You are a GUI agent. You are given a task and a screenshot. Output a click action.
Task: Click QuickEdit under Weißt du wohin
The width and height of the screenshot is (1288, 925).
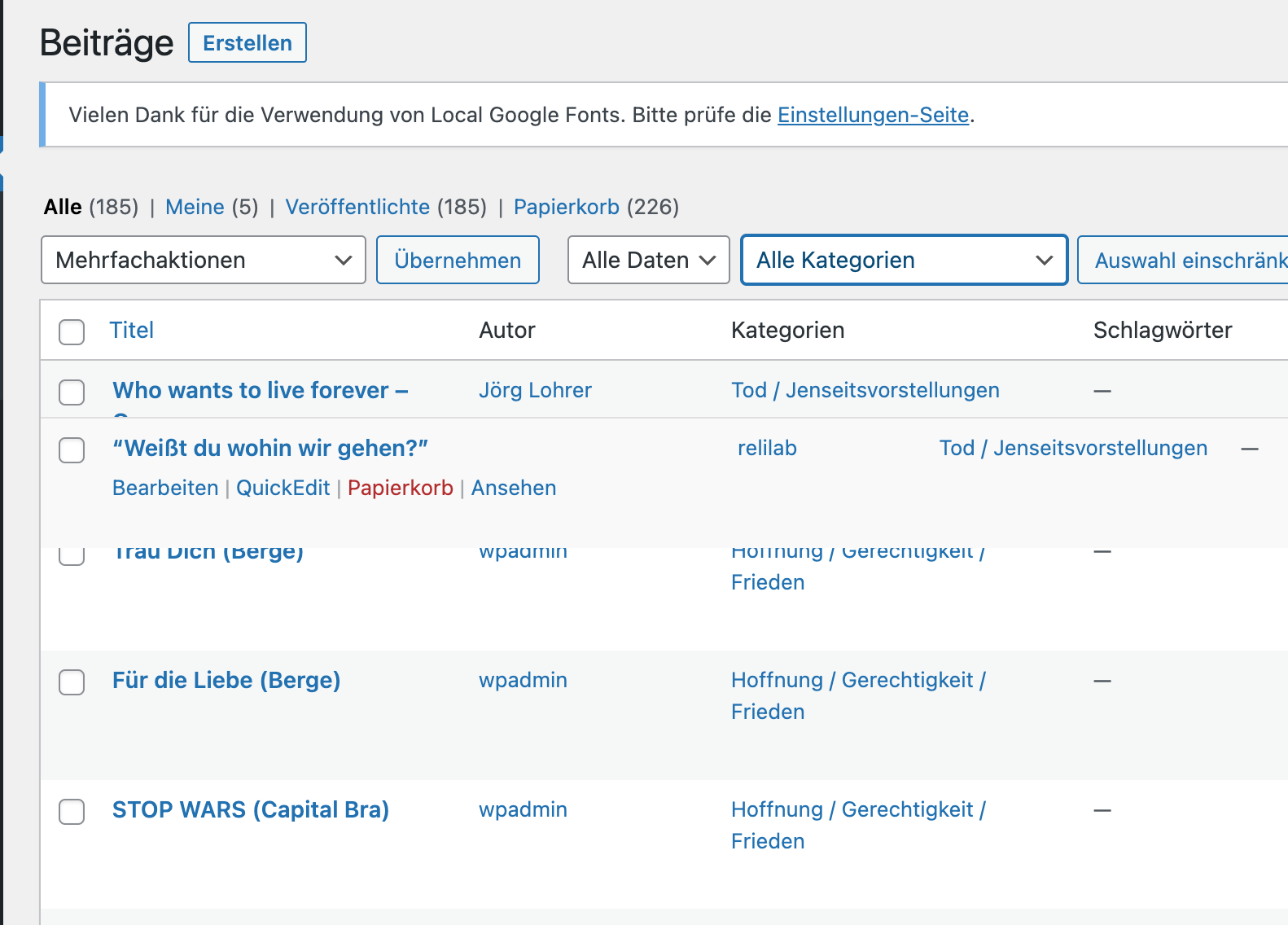tap(283, 488)
